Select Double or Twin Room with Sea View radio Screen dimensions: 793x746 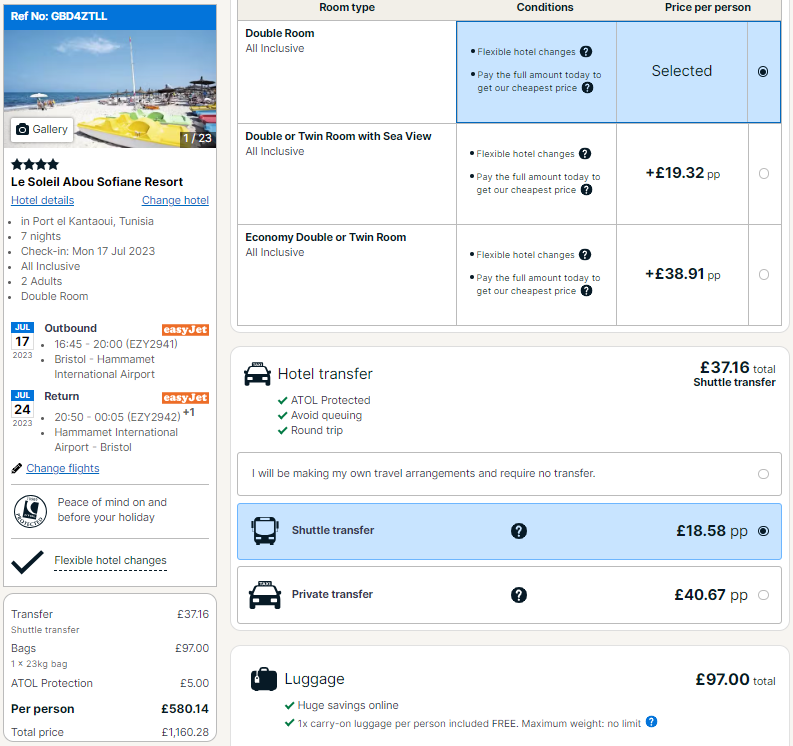coord(764,173)
